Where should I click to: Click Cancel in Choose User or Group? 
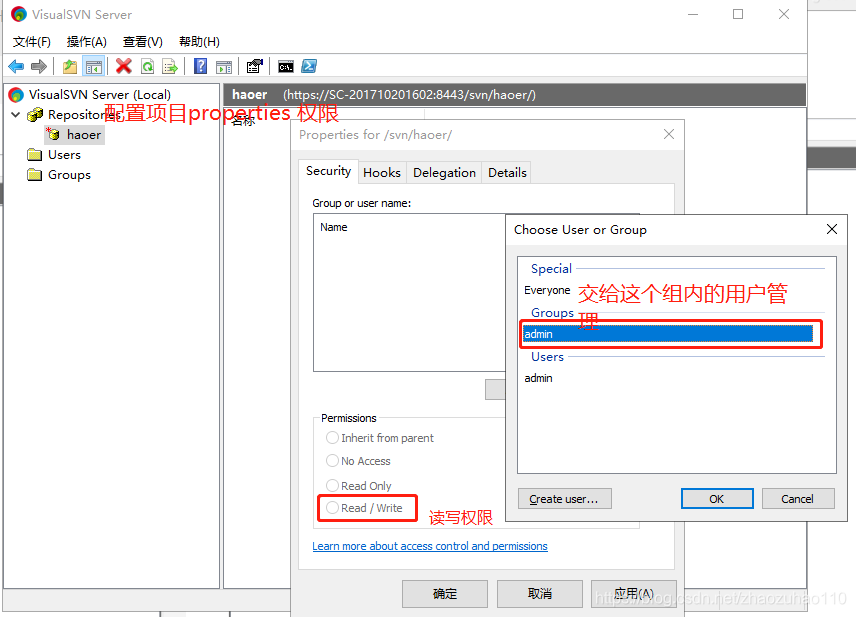(798, 499)
